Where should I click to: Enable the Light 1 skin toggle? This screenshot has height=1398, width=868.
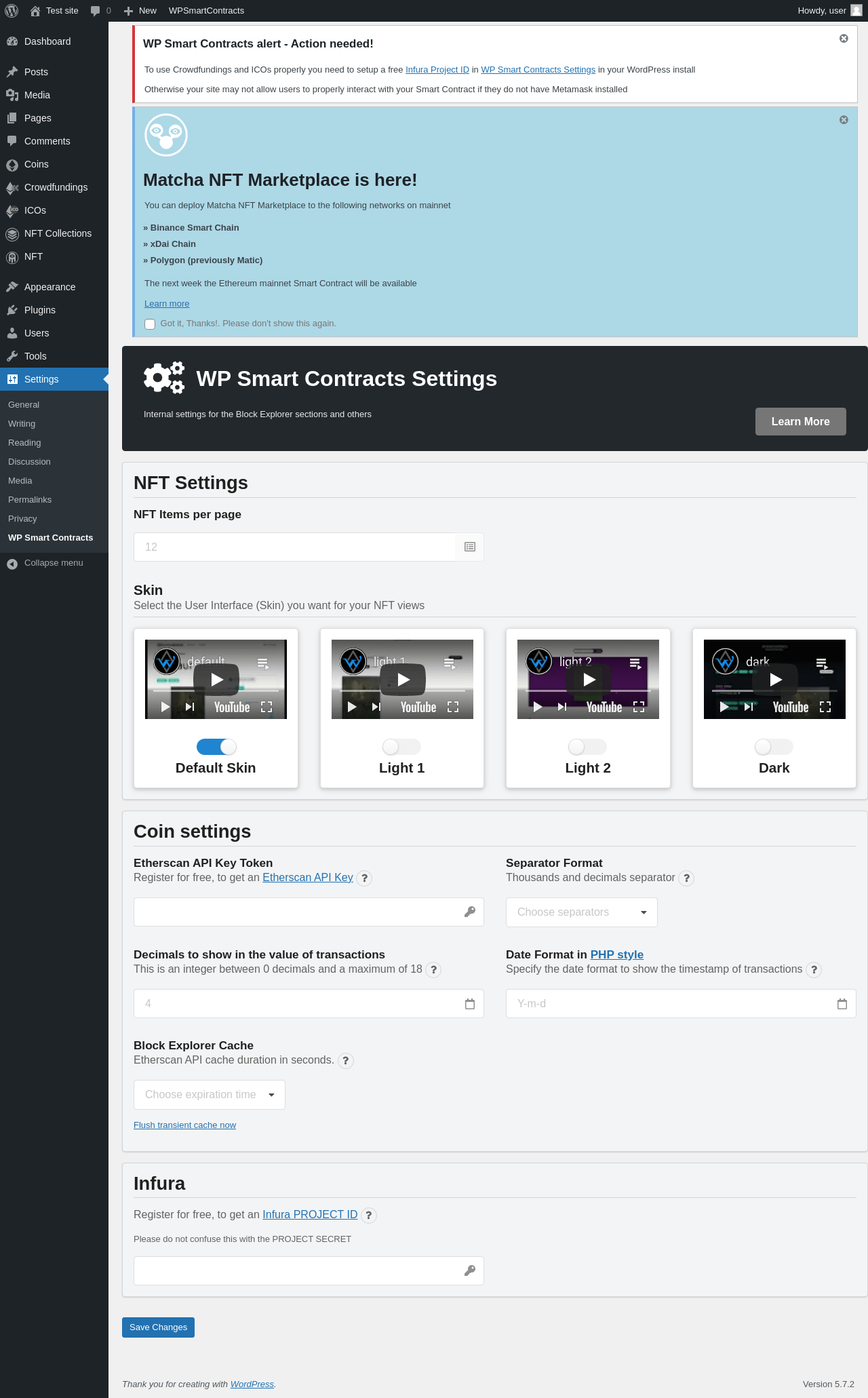coord(401,747)
